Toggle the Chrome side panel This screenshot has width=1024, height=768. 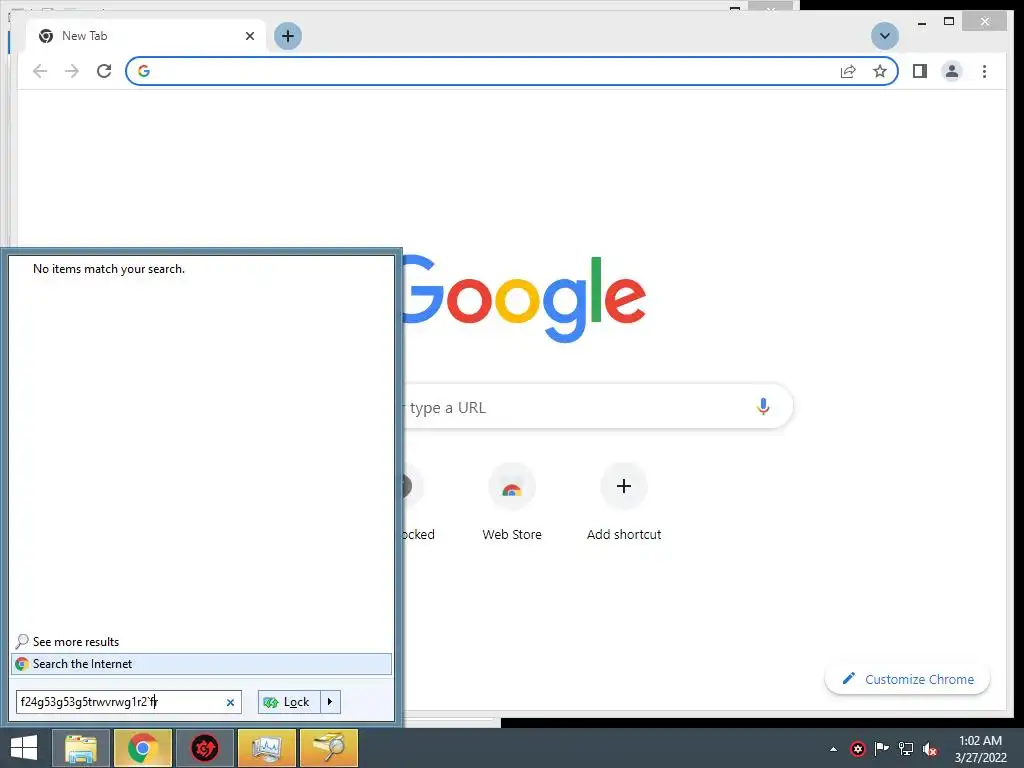pyautogui.click(x=920, y=71)
